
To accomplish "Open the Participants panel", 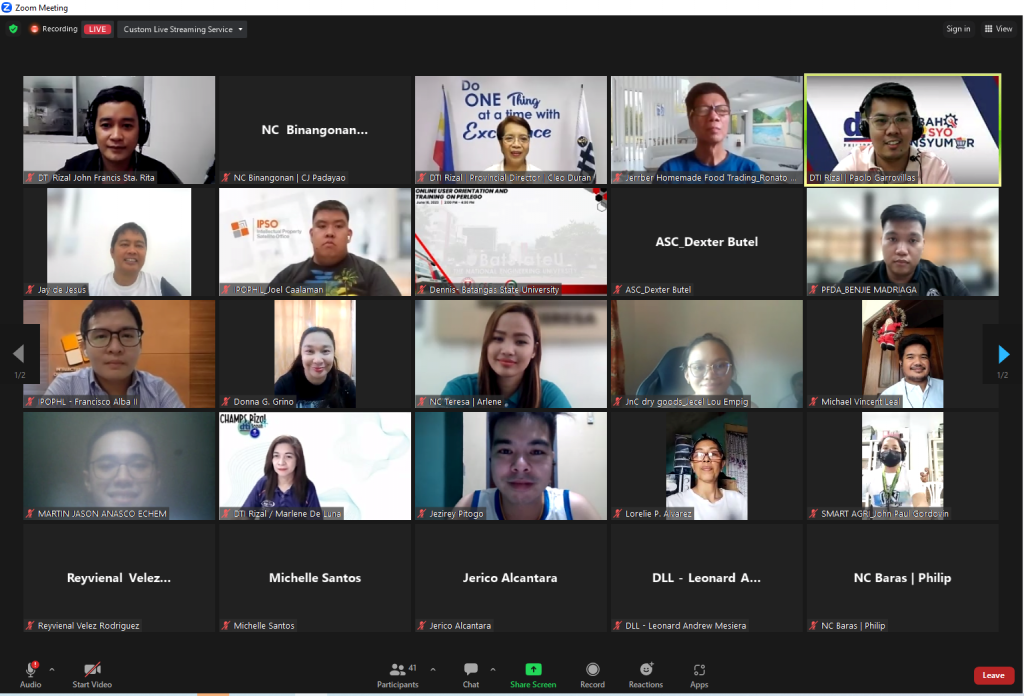I will (398, 671).
